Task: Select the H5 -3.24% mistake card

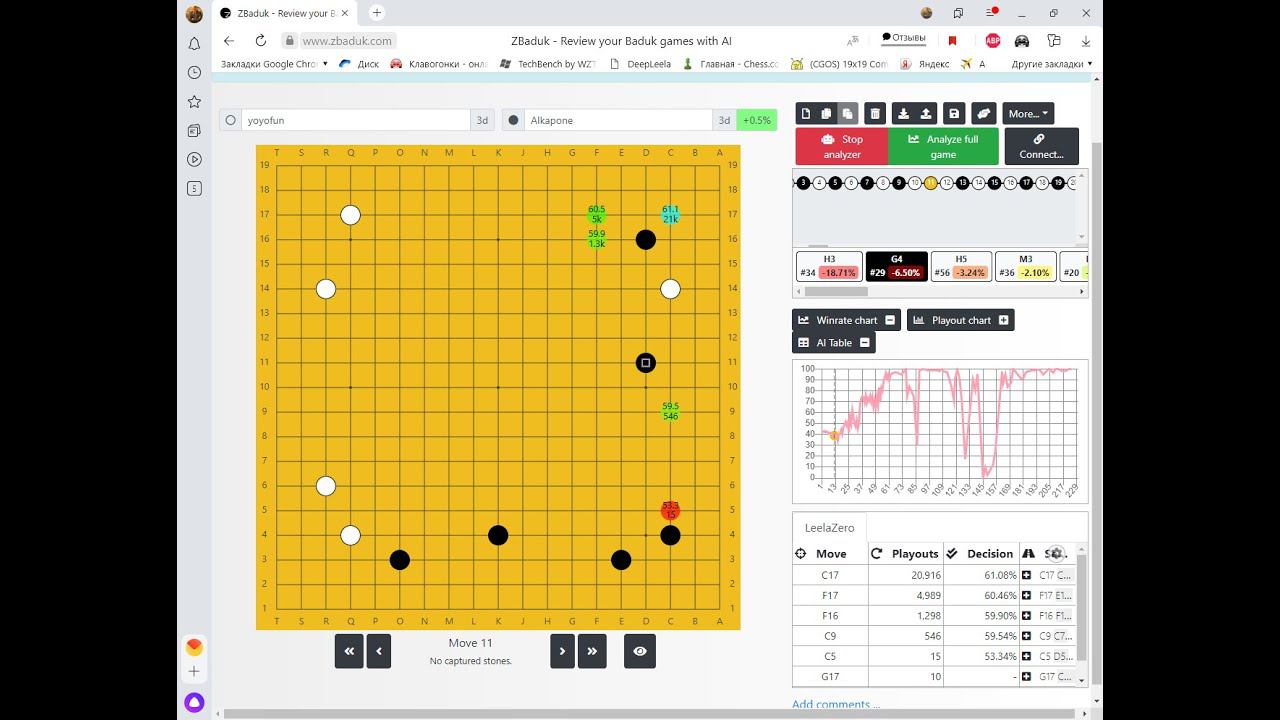Action: click(x=961, y=266)
